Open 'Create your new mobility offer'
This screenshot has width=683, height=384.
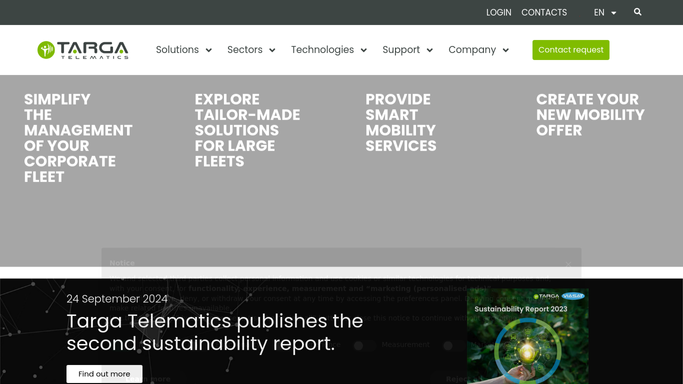[x=590, y=115]
